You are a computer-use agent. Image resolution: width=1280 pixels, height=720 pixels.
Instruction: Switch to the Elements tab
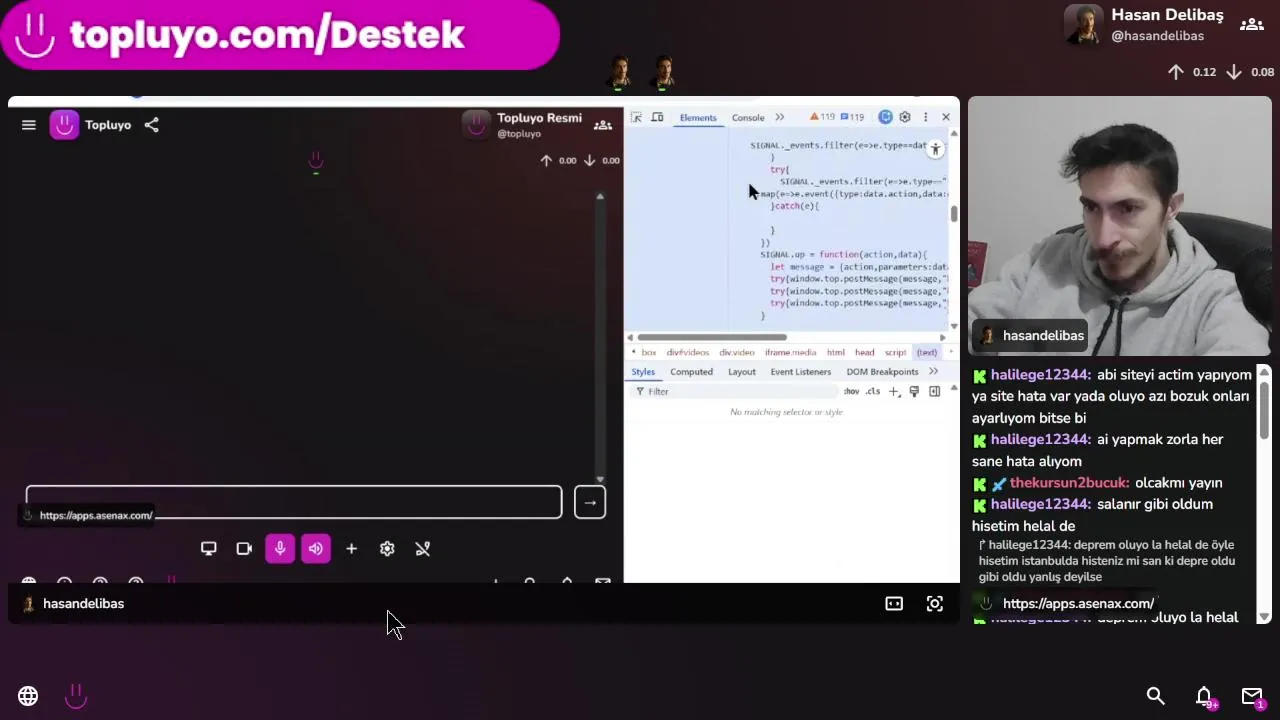(x=698, y=117)
